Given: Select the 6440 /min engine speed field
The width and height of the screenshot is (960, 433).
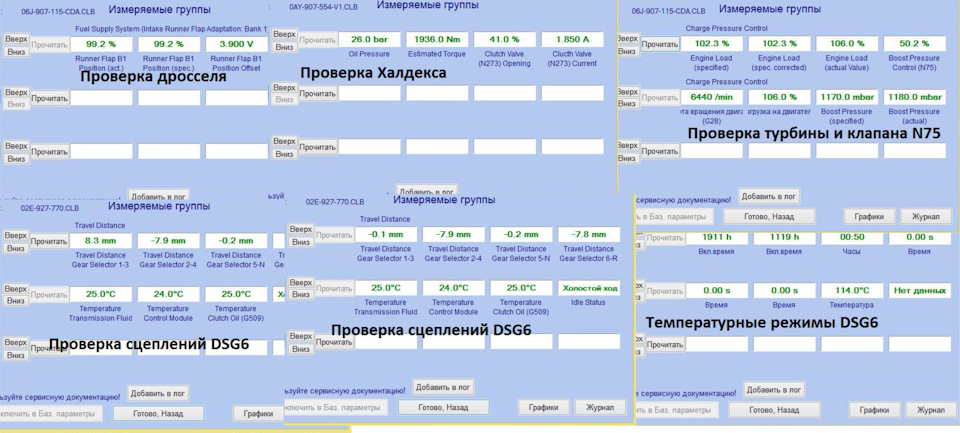Looking at the screenshot, I should click(x=713, y=97).
